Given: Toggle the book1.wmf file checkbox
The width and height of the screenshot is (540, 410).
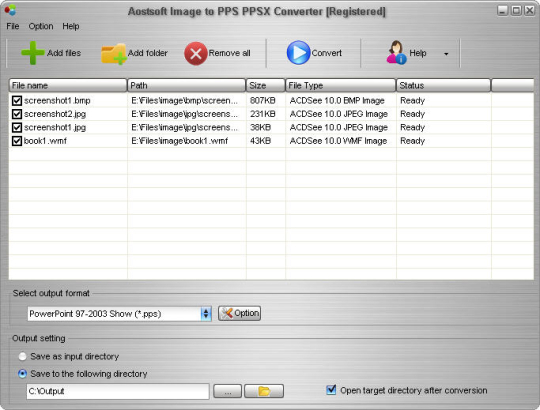Looking at the screenshot, I should (x=17, y=141).
